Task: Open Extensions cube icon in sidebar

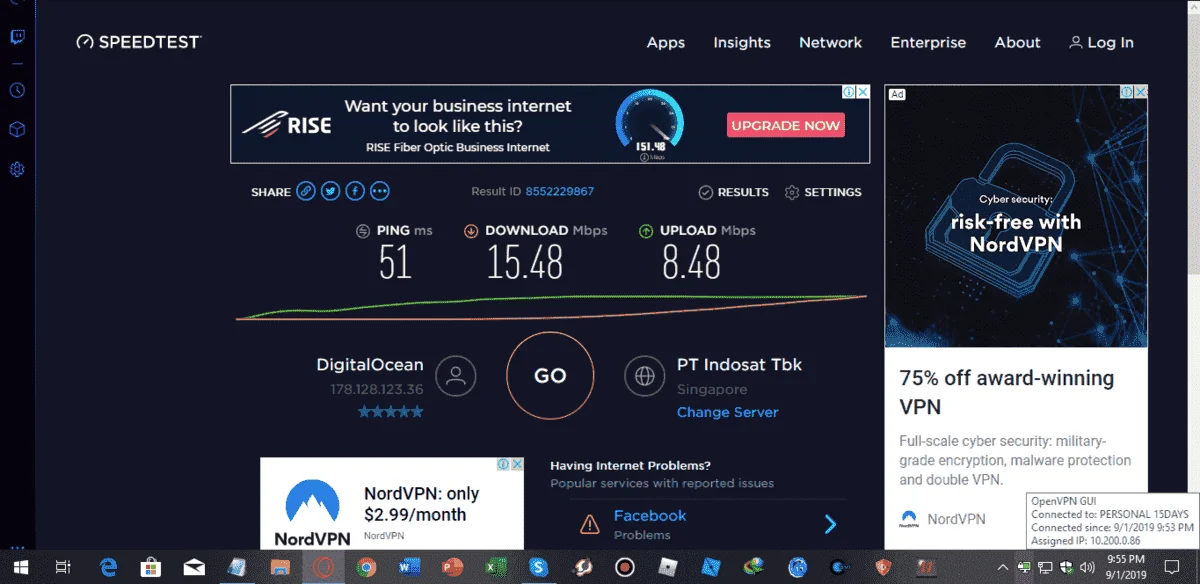Action: [x=17, y=130]
